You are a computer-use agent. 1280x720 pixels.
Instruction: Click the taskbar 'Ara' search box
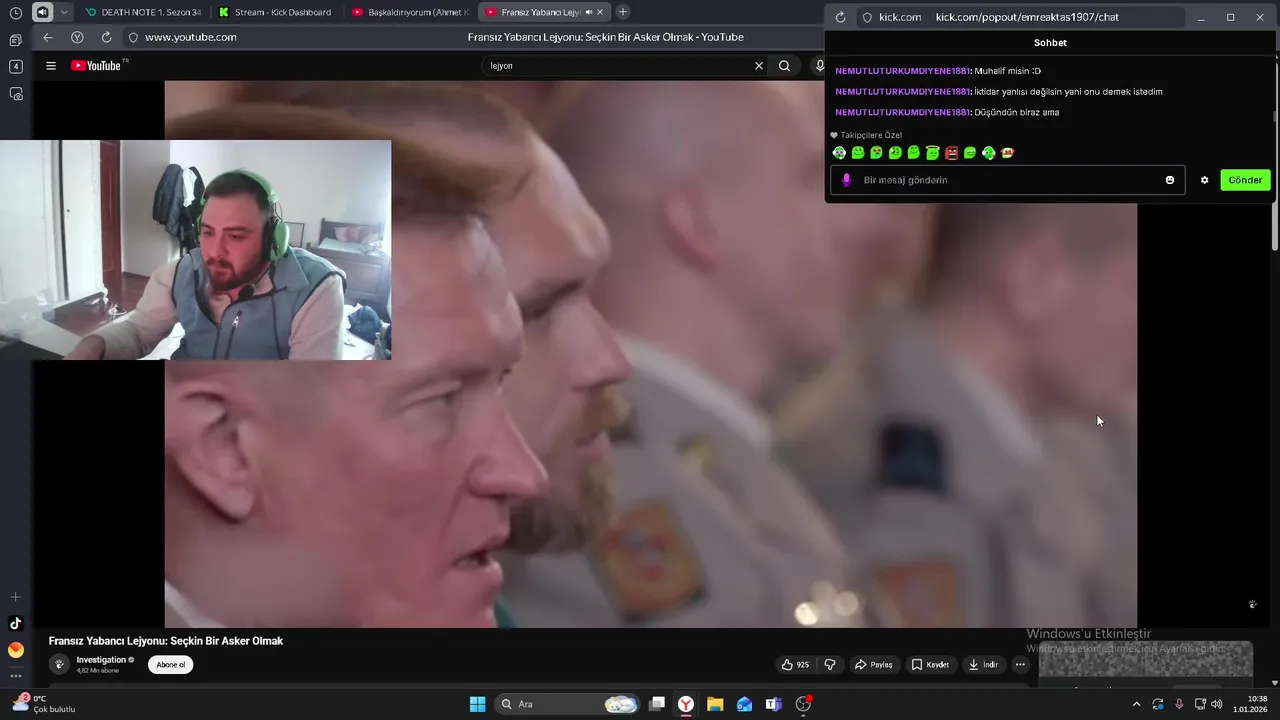tap(567, 704)
